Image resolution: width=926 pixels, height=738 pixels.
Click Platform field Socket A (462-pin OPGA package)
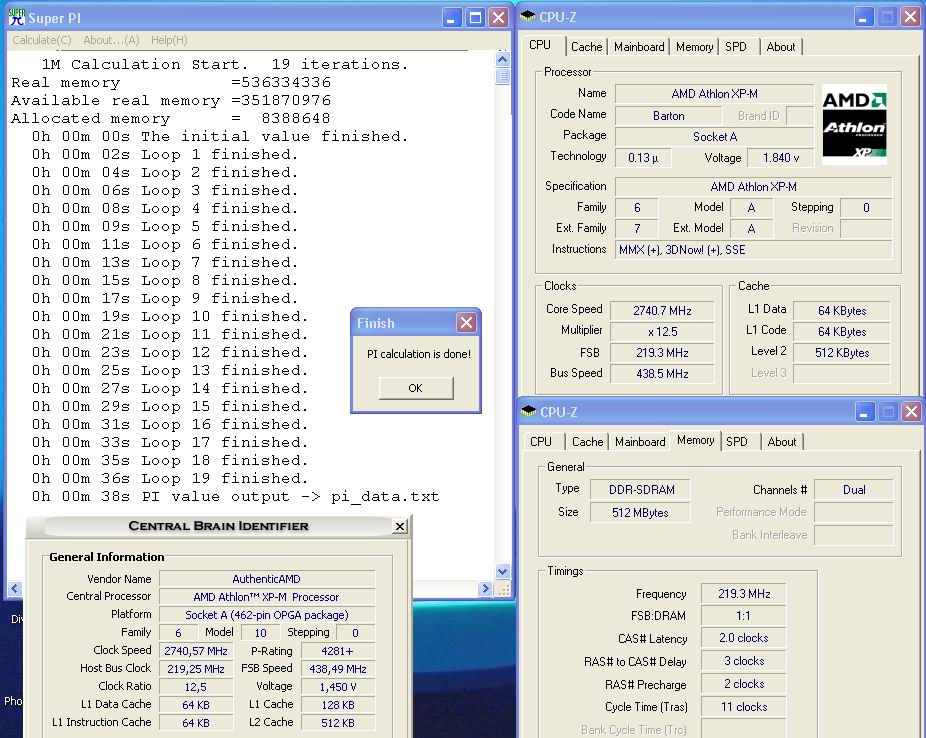267,615
